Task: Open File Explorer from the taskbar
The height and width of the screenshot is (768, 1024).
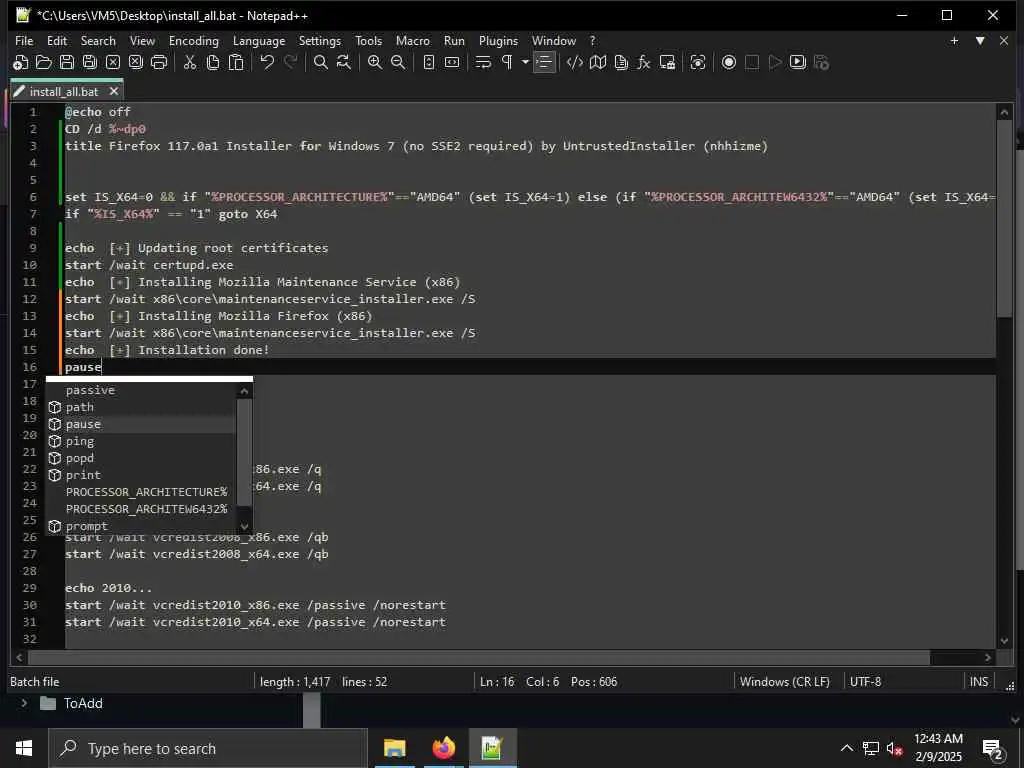Action: click(394, 748)
